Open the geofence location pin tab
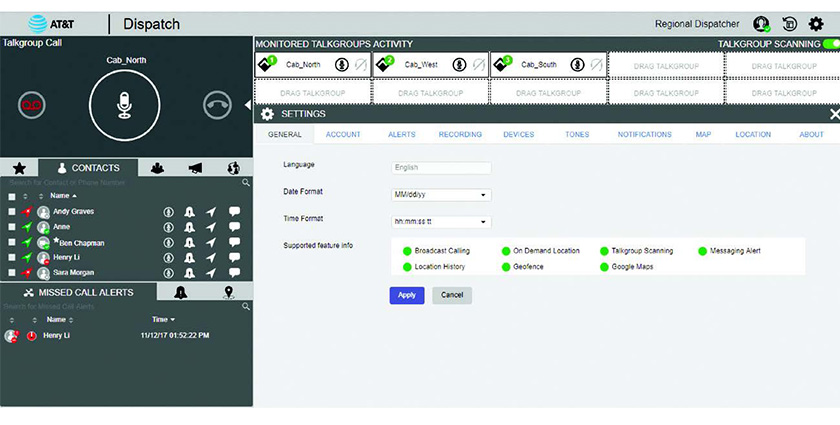 229,293
